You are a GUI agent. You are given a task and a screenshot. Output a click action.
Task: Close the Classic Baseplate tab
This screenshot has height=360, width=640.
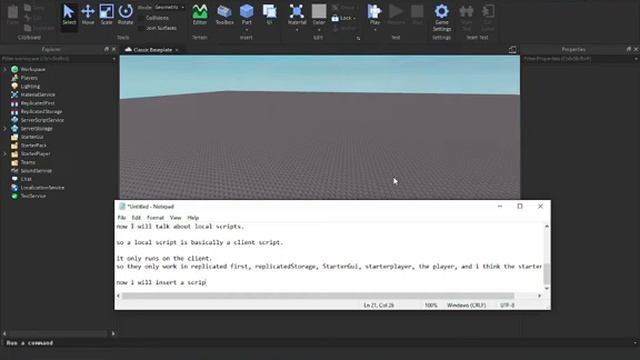(177, 50)
